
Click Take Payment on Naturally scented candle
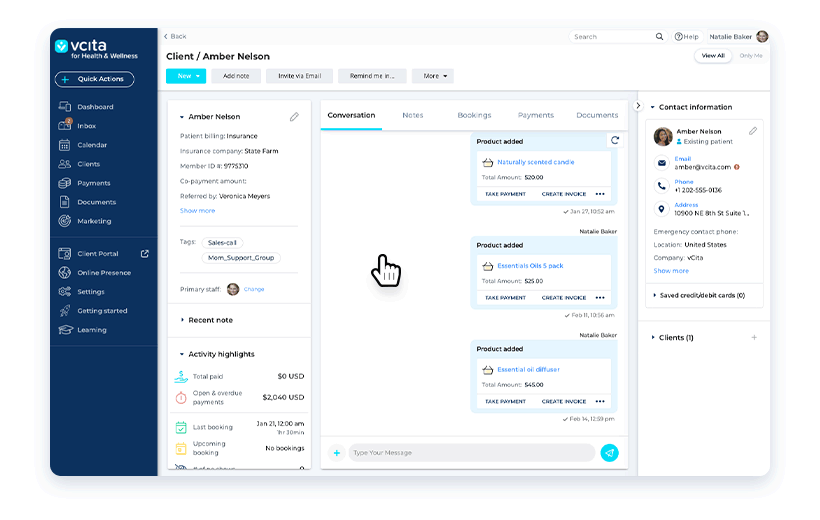pyautogui.click(x=505, y=194)
